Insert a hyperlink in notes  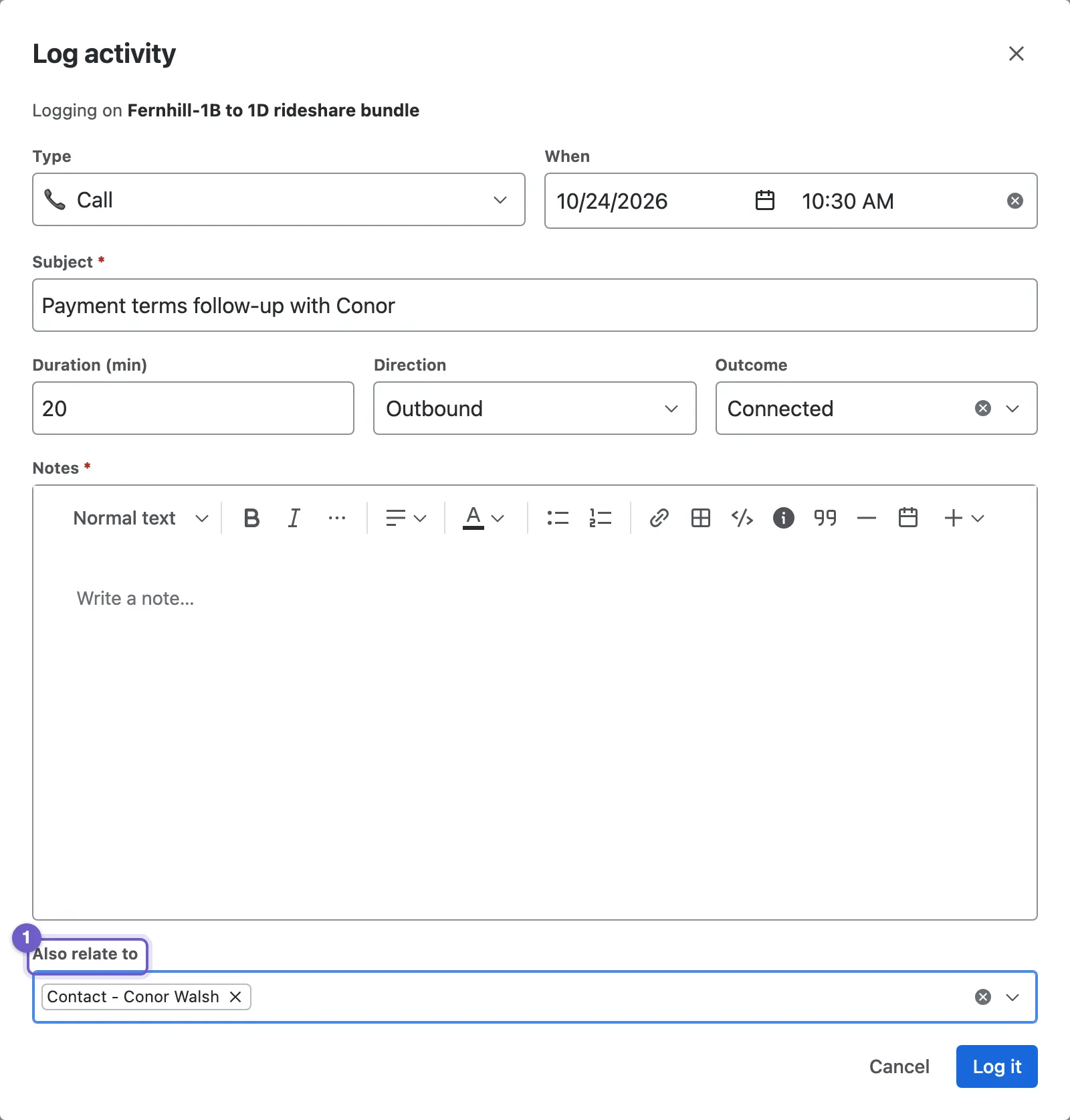(659, 518)
